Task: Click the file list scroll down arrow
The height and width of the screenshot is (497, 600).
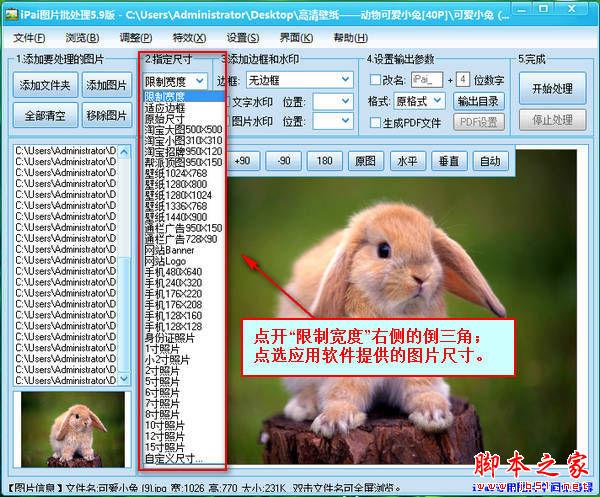Action: pos(124,378)
